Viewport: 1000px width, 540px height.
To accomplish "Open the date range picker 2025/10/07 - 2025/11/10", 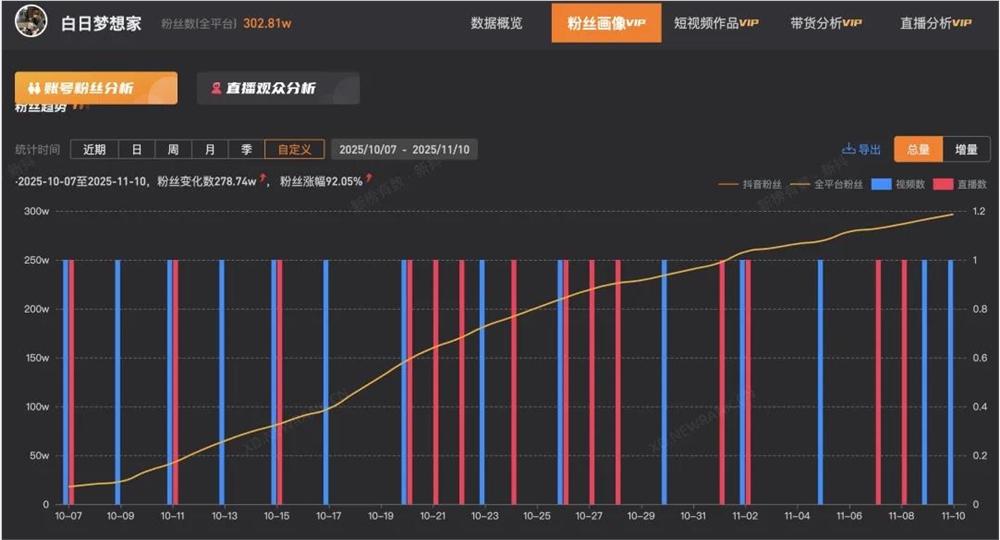I will [404, 149].
